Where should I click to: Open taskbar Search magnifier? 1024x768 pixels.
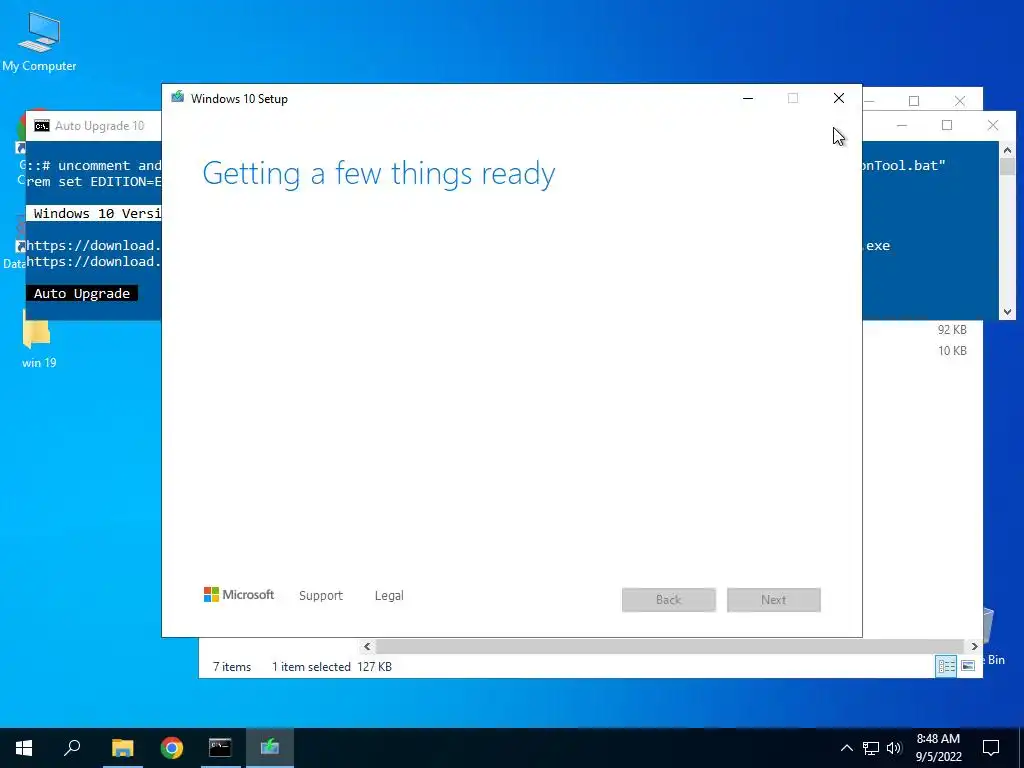point(72,748)
